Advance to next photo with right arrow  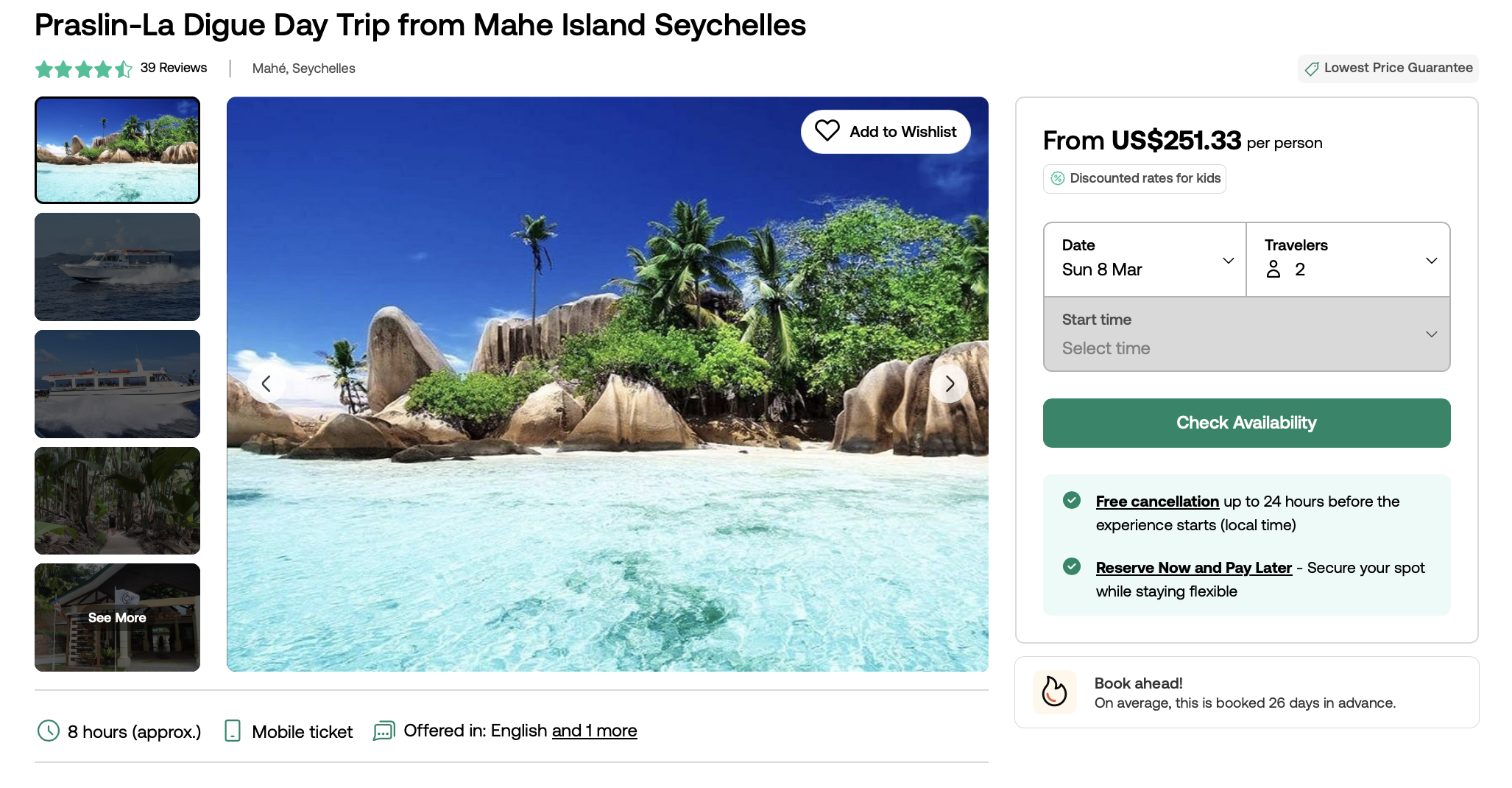tap(949, 384)
